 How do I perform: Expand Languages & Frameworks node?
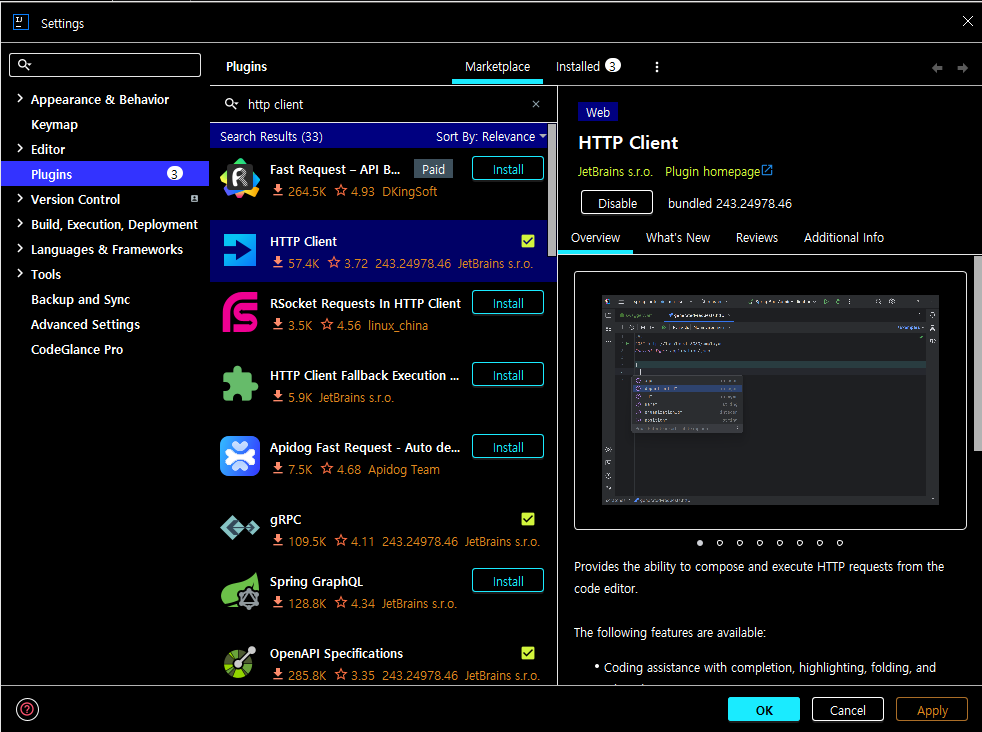19,249
